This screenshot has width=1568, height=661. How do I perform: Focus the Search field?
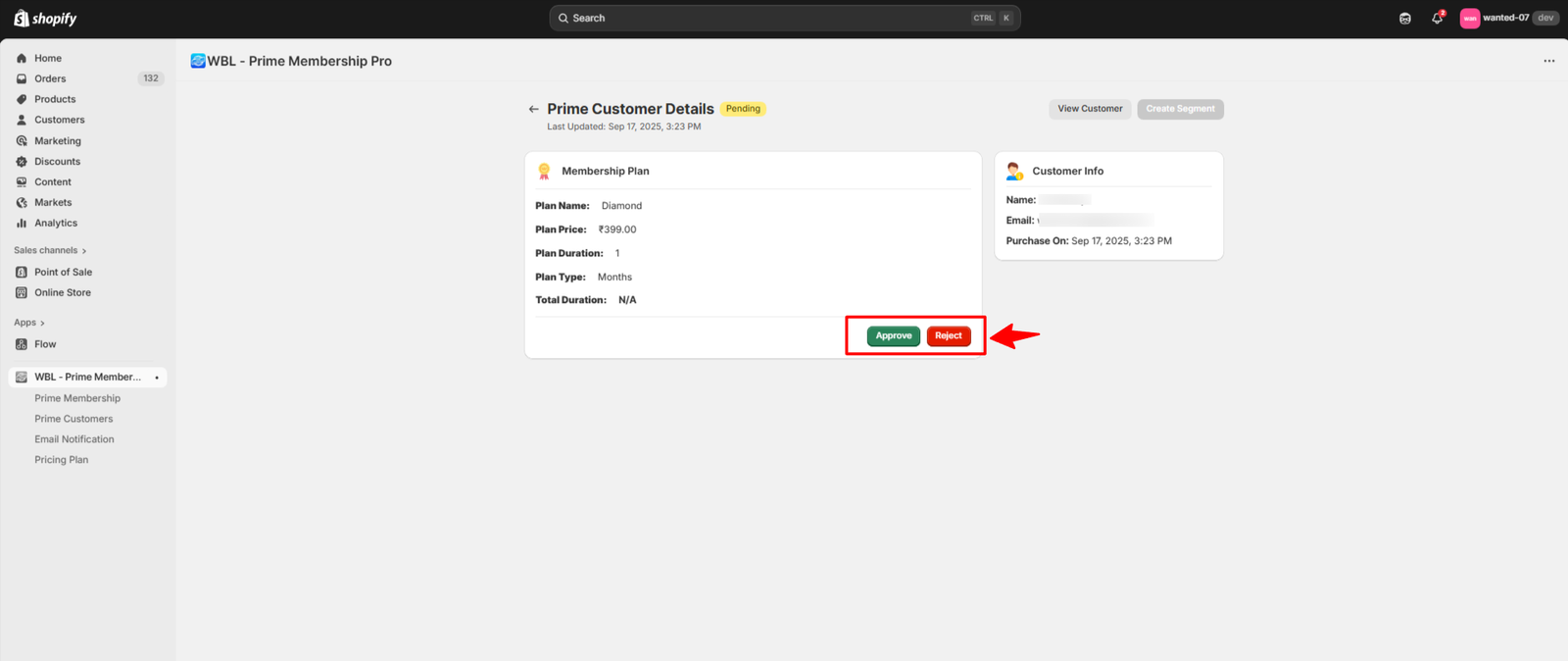[784, 19]
